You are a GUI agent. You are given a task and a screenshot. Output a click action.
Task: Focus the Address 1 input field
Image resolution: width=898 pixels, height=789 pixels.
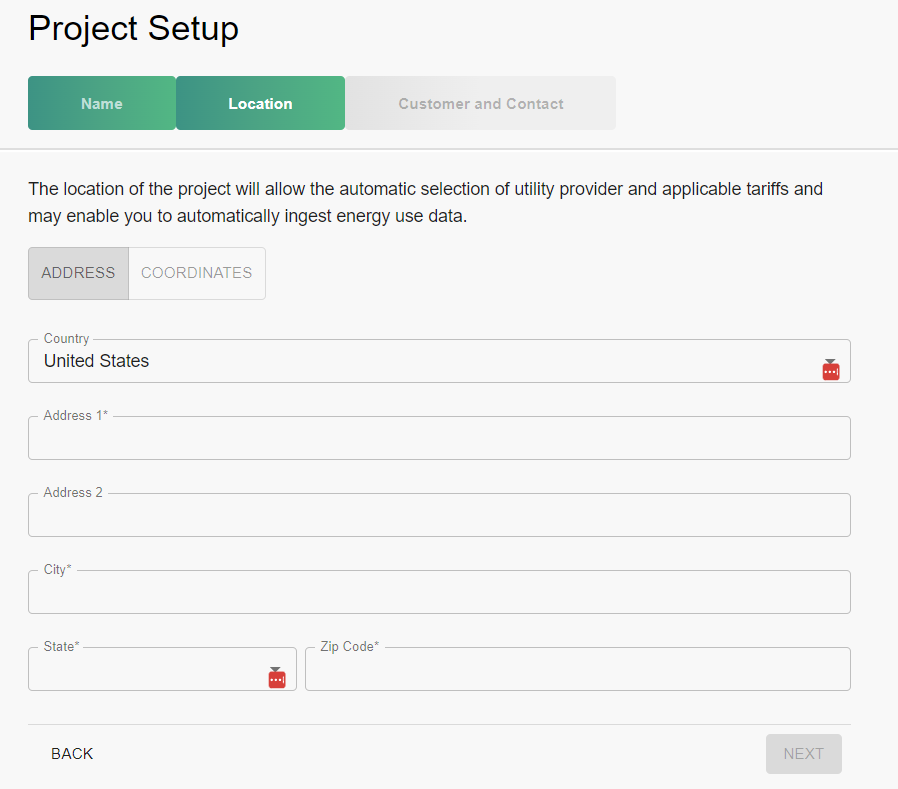tap(439, 440)
